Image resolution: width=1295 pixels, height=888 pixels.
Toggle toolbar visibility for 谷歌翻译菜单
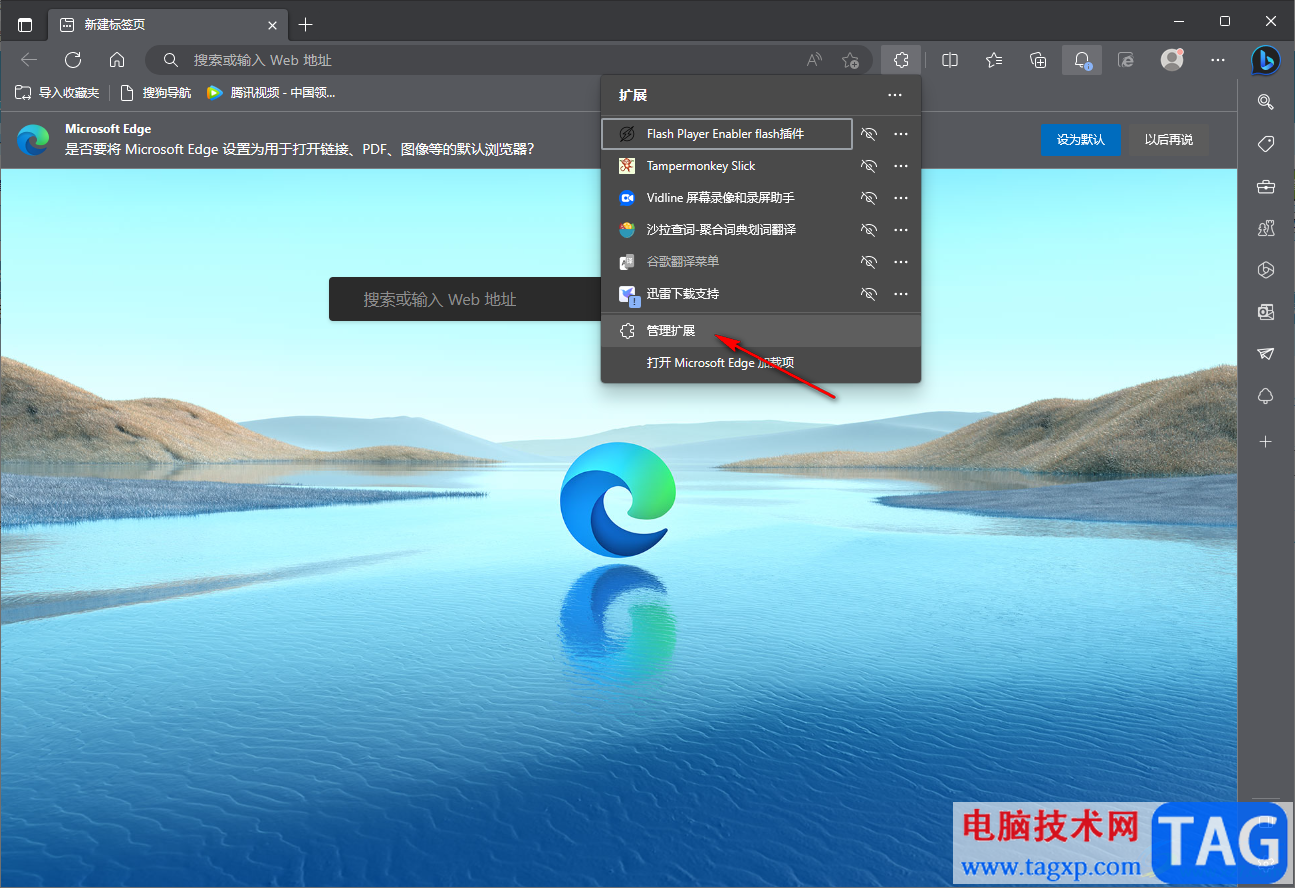869,262
